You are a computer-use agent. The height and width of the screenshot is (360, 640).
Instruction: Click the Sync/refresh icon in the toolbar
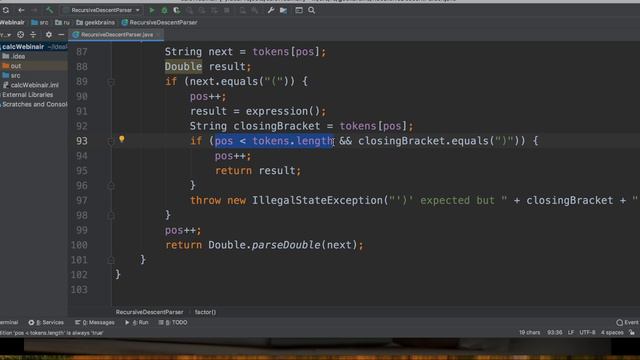pyautogui.click(x=6, y=10)
